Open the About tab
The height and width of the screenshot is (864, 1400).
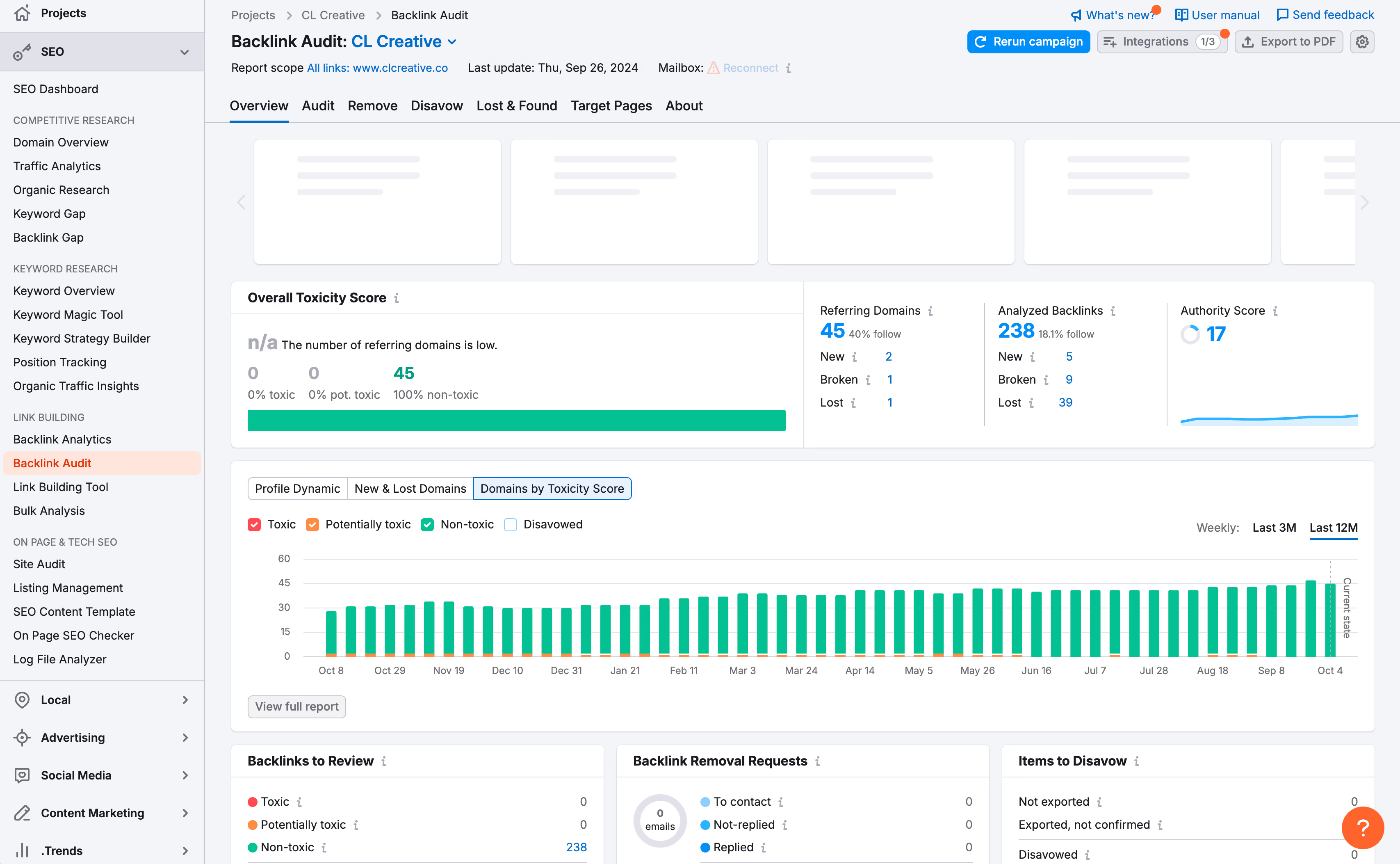[684, 106]
